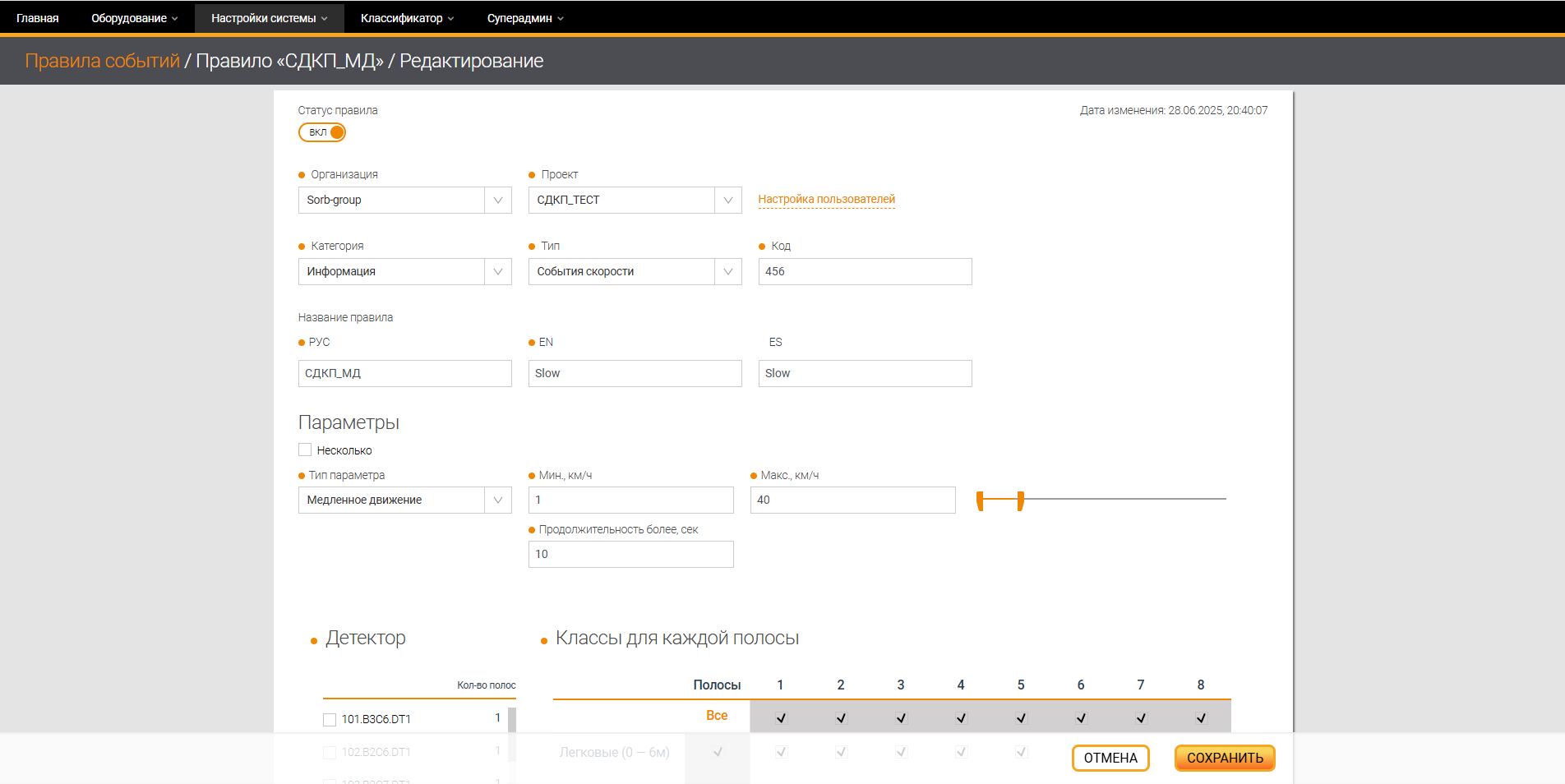Toggle lane 5 for Легковые class

tap(1021, 751)
